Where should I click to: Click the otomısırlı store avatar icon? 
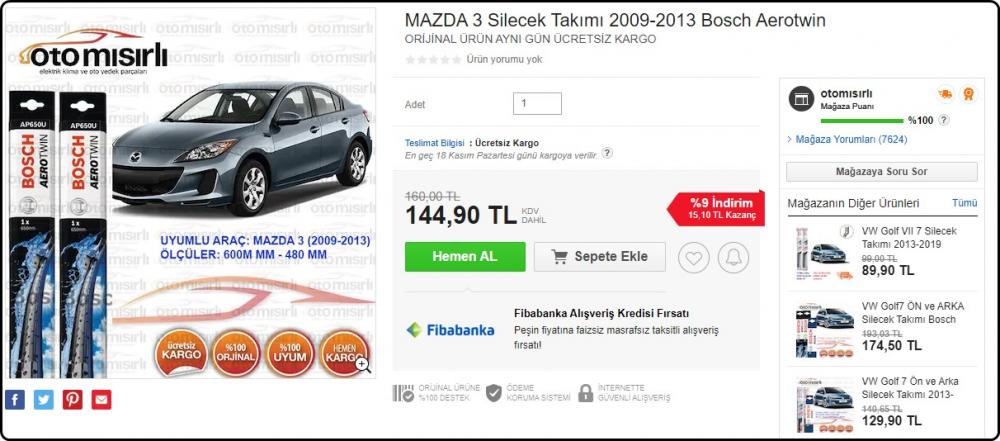tap(801, 99)
